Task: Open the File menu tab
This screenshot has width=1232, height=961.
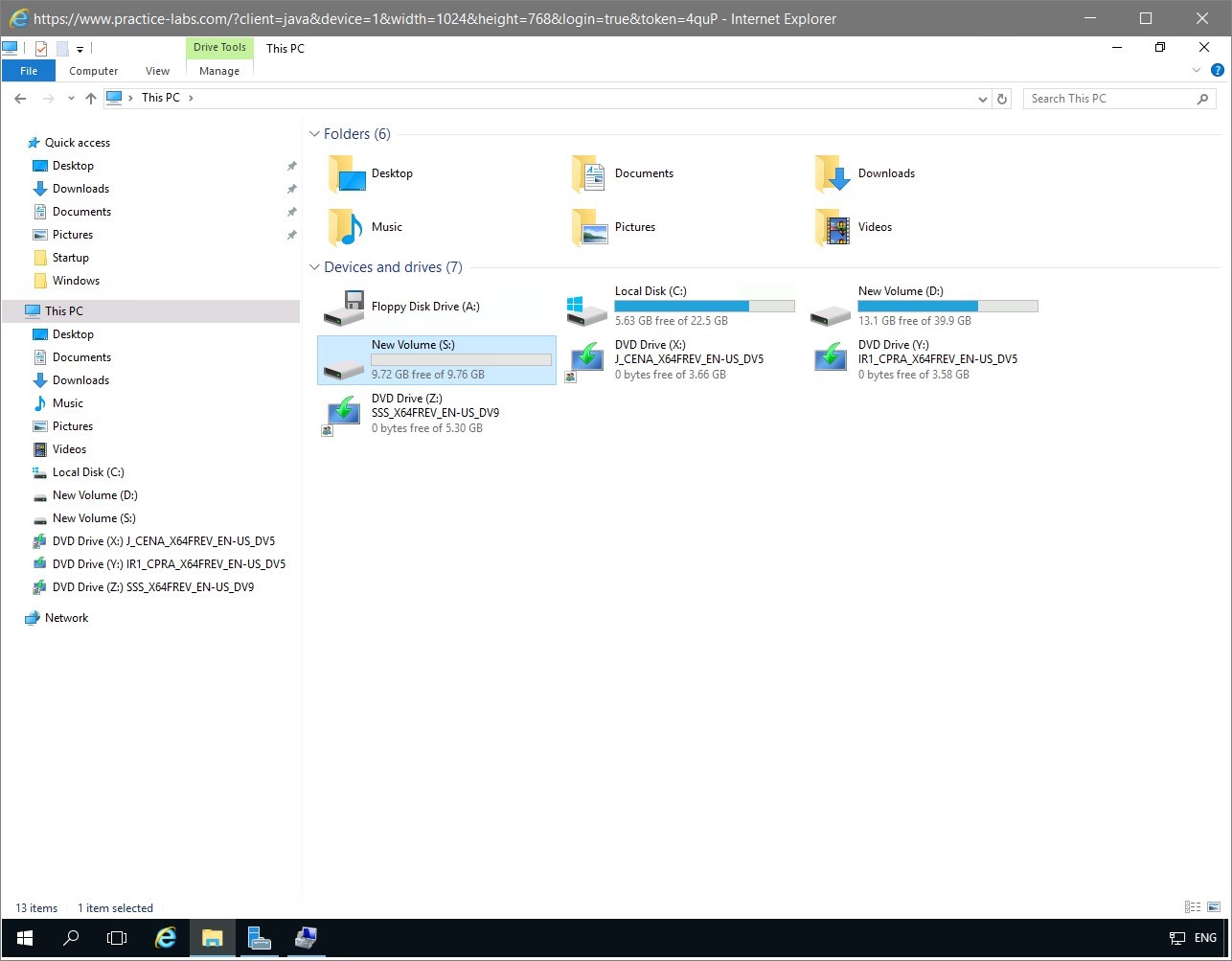Action: (29, 71)
